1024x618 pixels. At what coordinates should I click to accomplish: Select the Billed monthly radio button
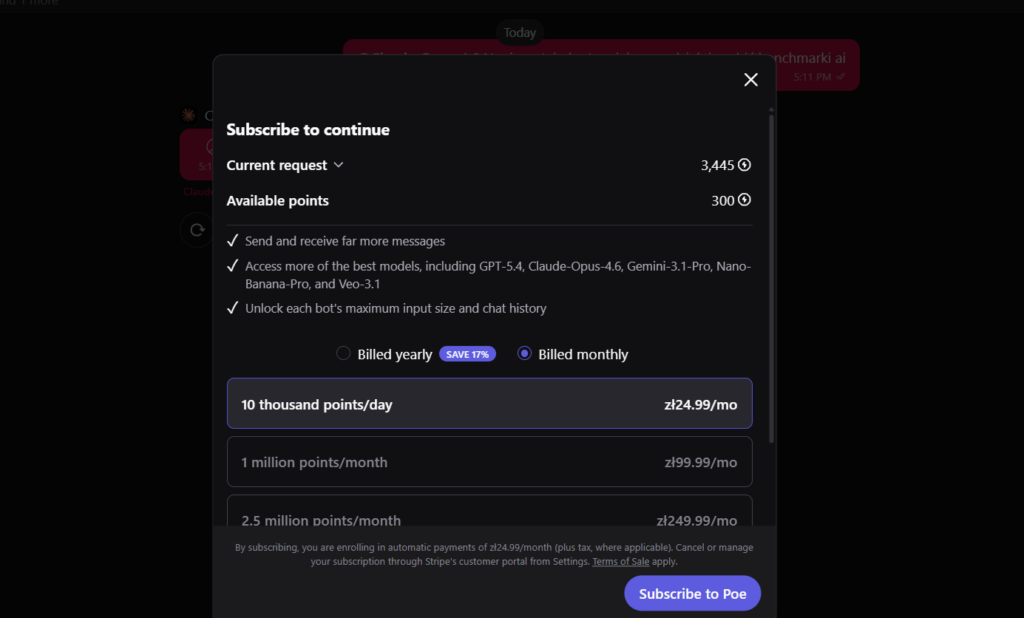(524, 354)
